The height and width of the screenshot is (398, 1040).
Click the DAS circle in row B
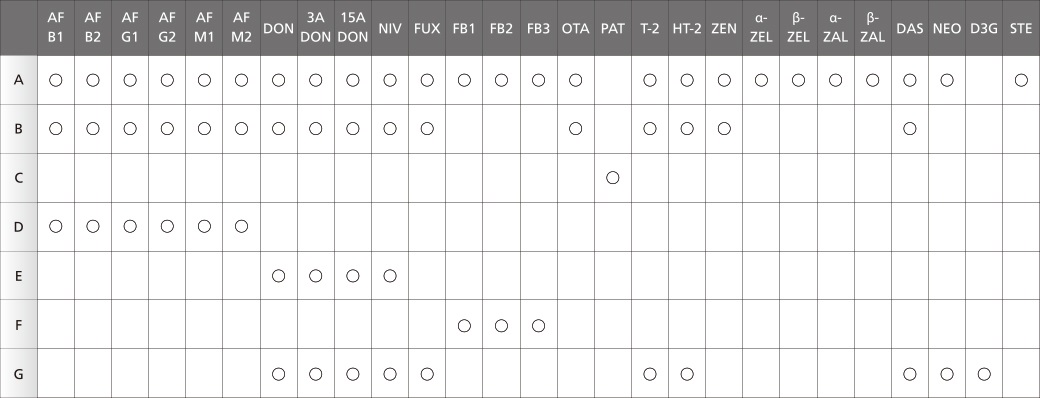[910, 129]
